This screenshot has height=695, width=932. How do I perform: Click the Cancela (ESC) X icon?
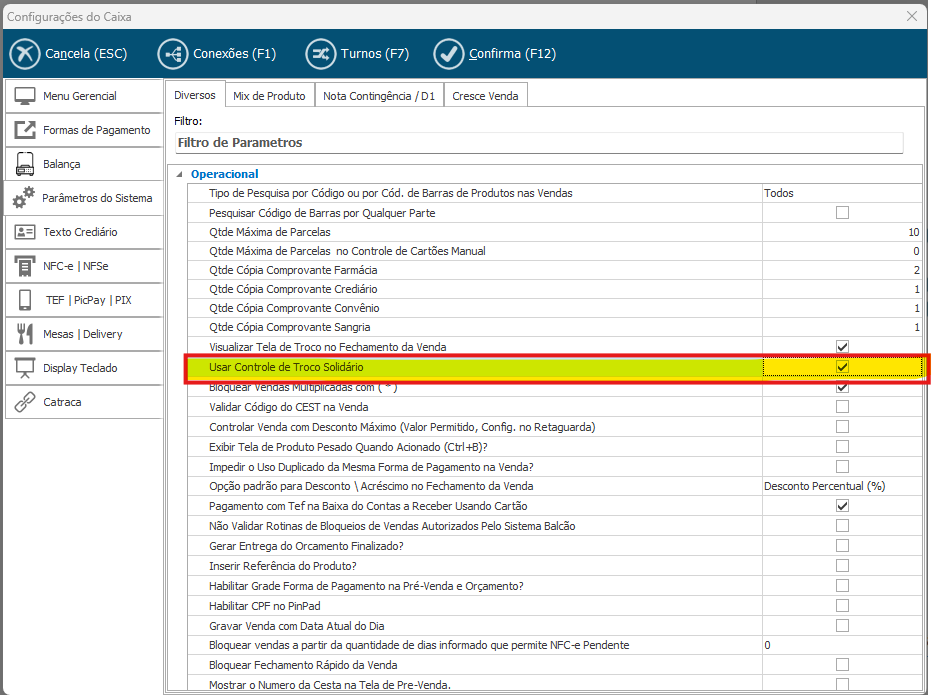pos(25,53)
